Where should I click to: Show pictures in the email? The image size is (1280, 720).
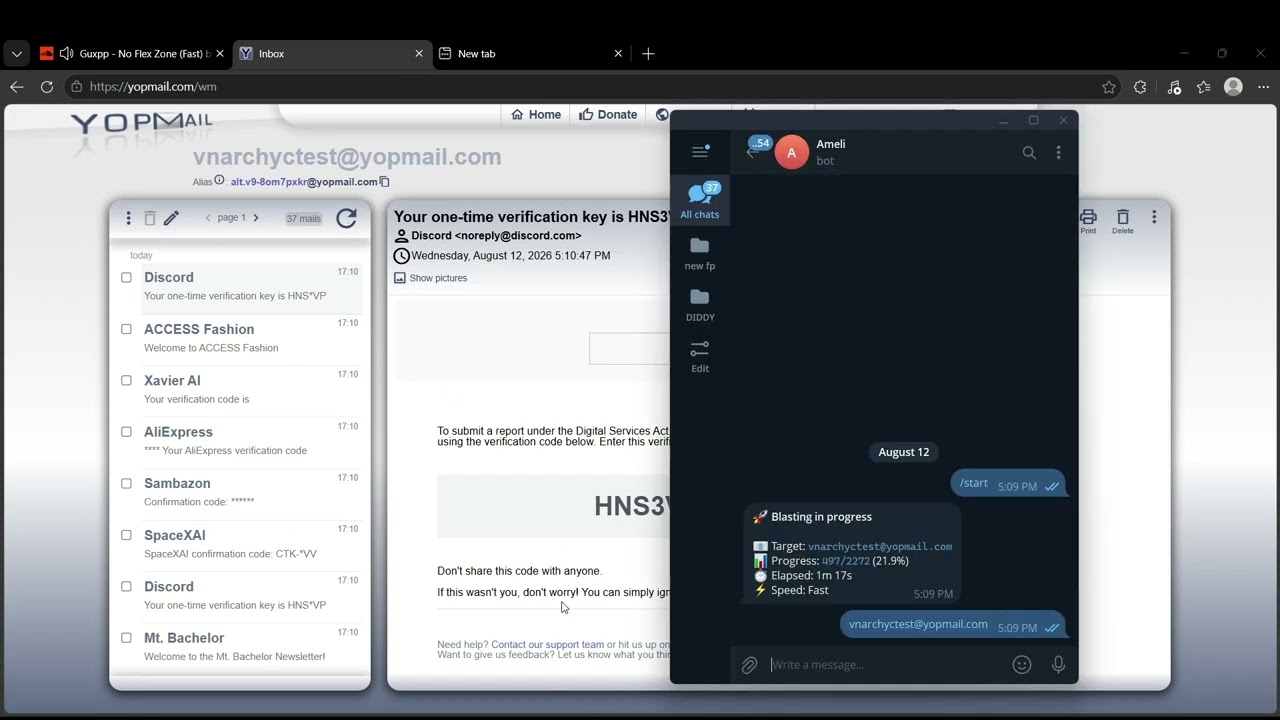(430, 278)
